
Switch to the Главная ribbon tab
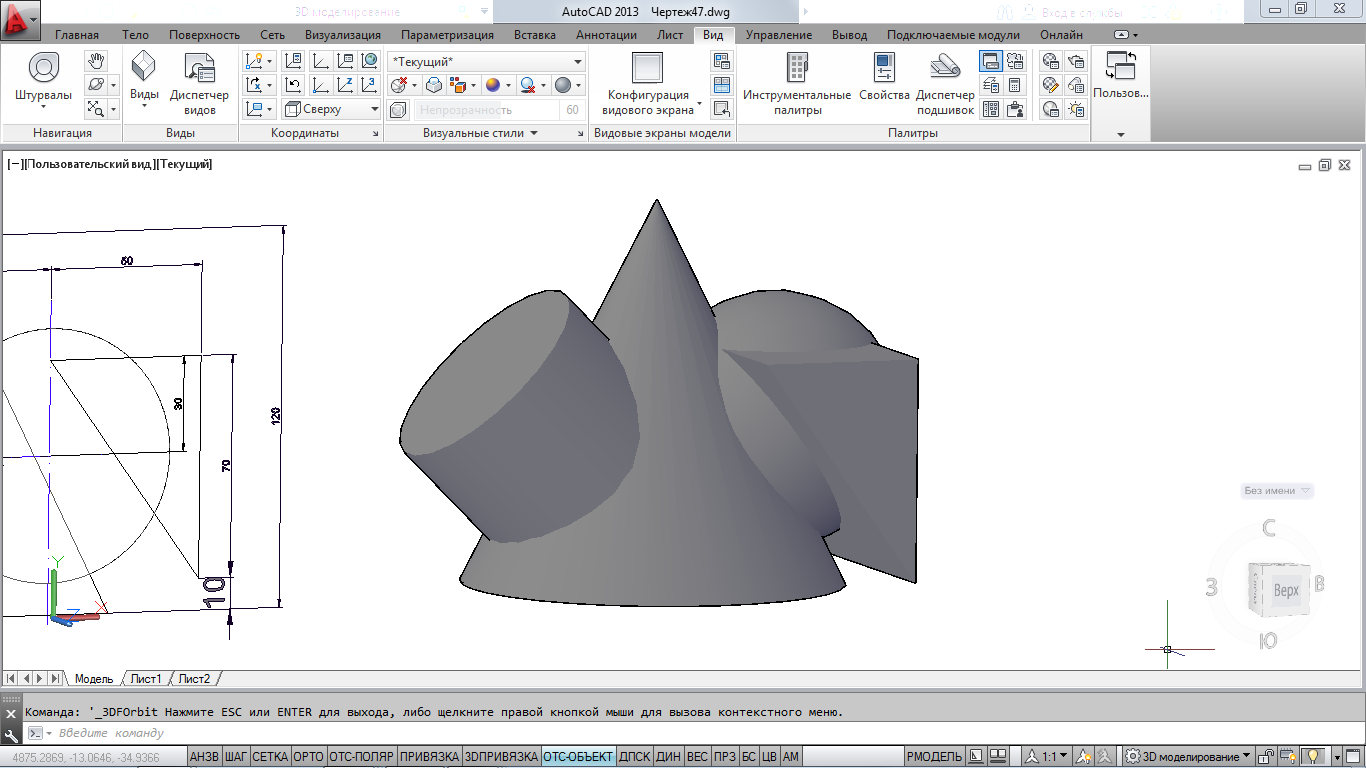coord(77,35)
